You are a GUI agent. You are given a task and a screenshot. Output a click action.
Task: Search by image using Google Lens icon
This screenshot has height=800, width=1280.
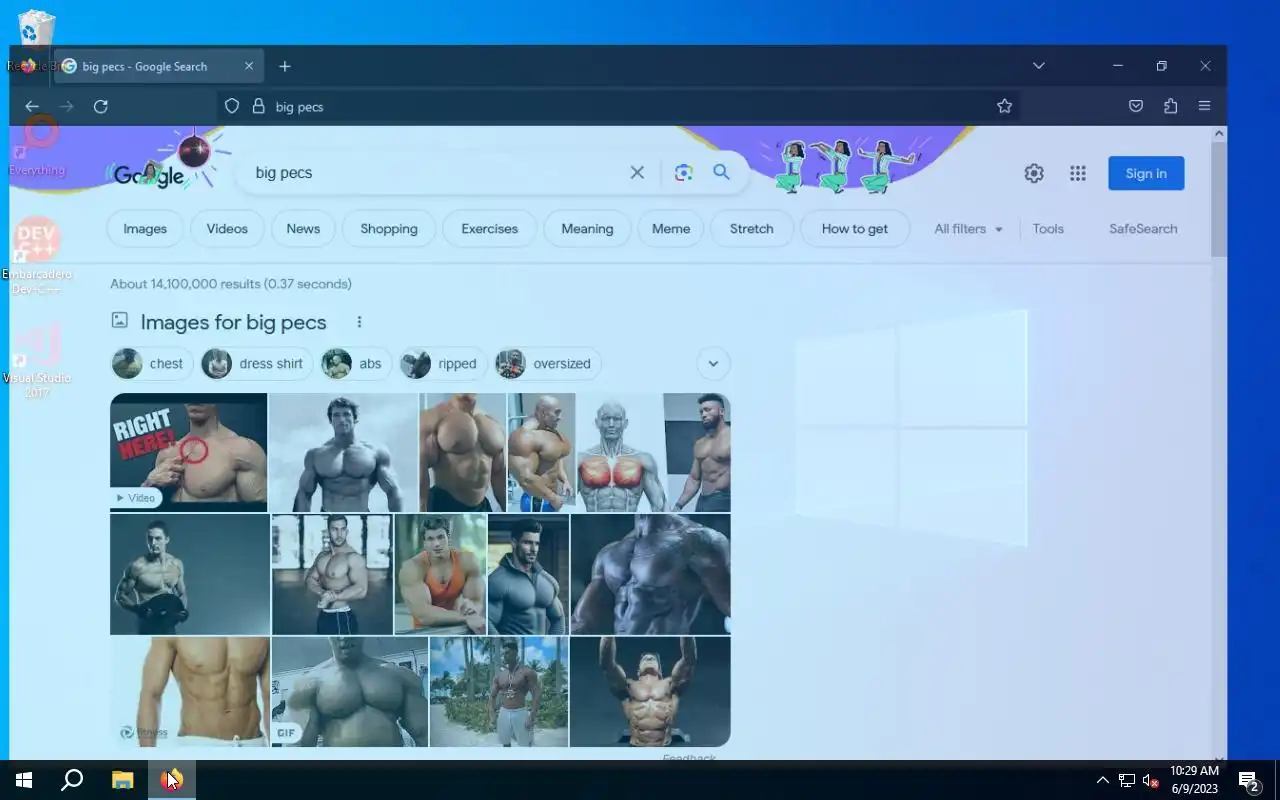coord(683,172)
